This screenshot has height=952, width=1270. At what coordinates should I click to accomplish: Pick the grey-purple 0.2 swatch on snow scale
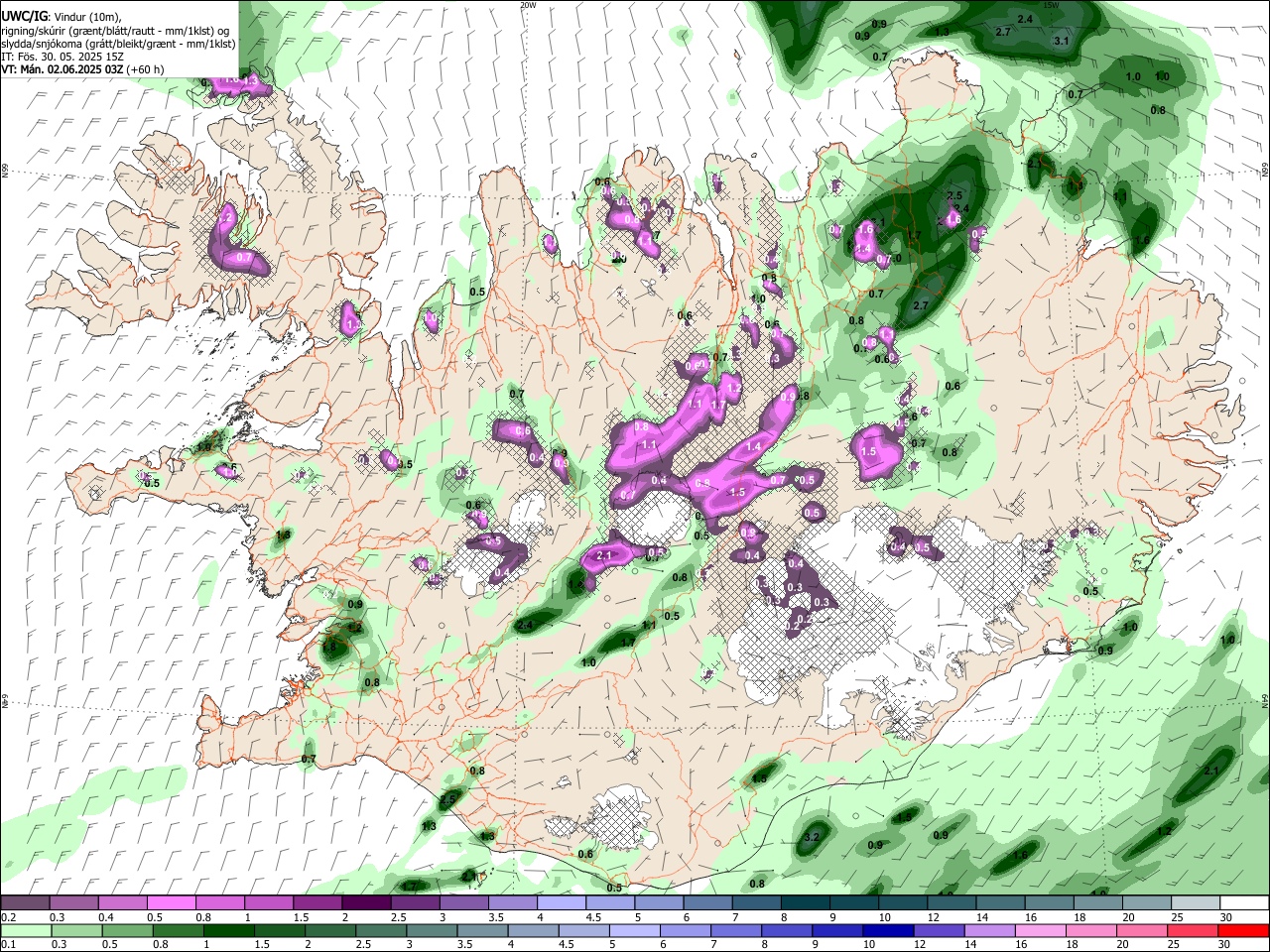[x=25, y=903]
